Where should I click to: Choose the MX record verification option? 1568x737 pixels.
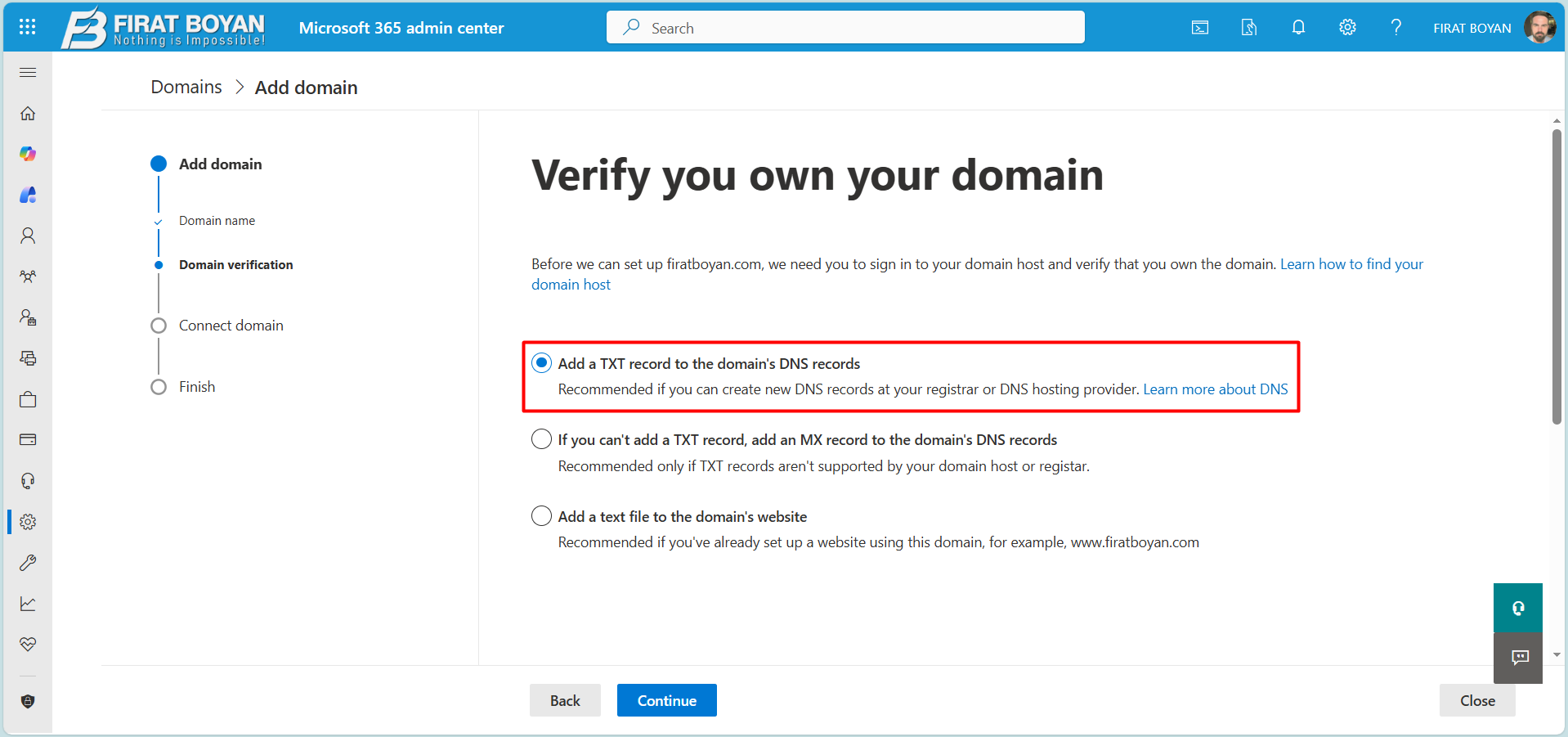(541, 439)
